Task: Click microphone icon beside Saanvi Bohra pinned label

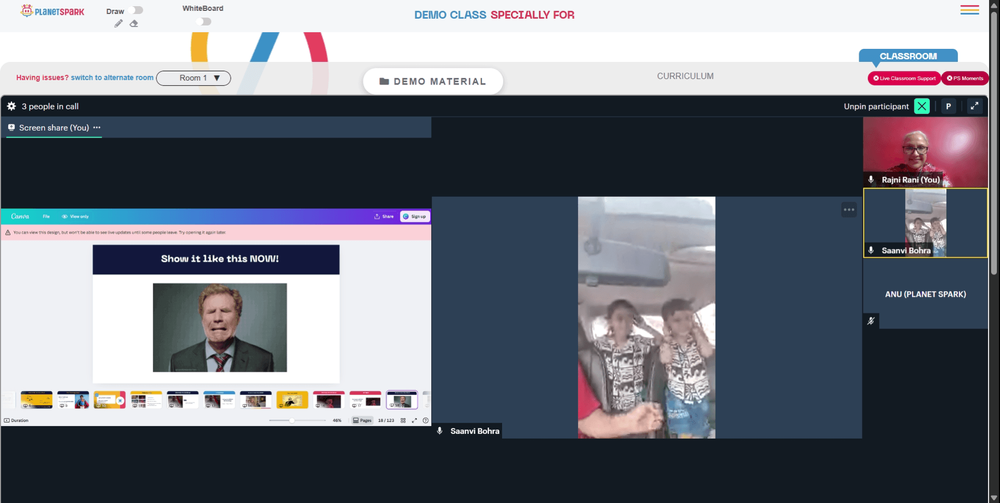Action: point(439,432)
